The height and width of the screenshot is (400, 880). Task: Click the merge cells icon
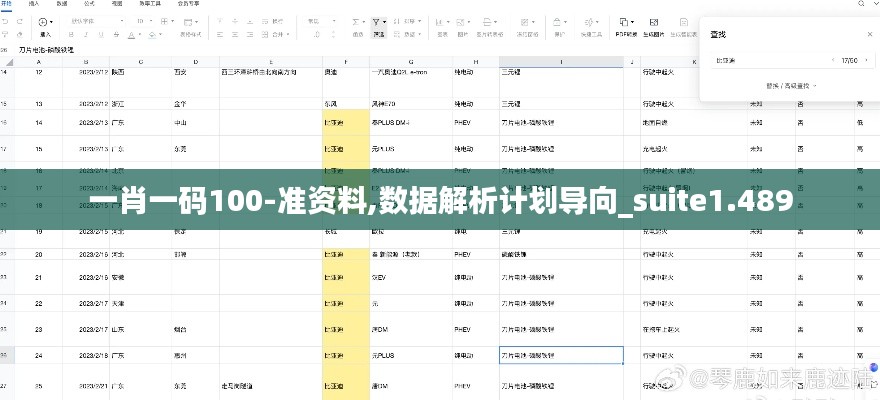[x=266, y=35]
